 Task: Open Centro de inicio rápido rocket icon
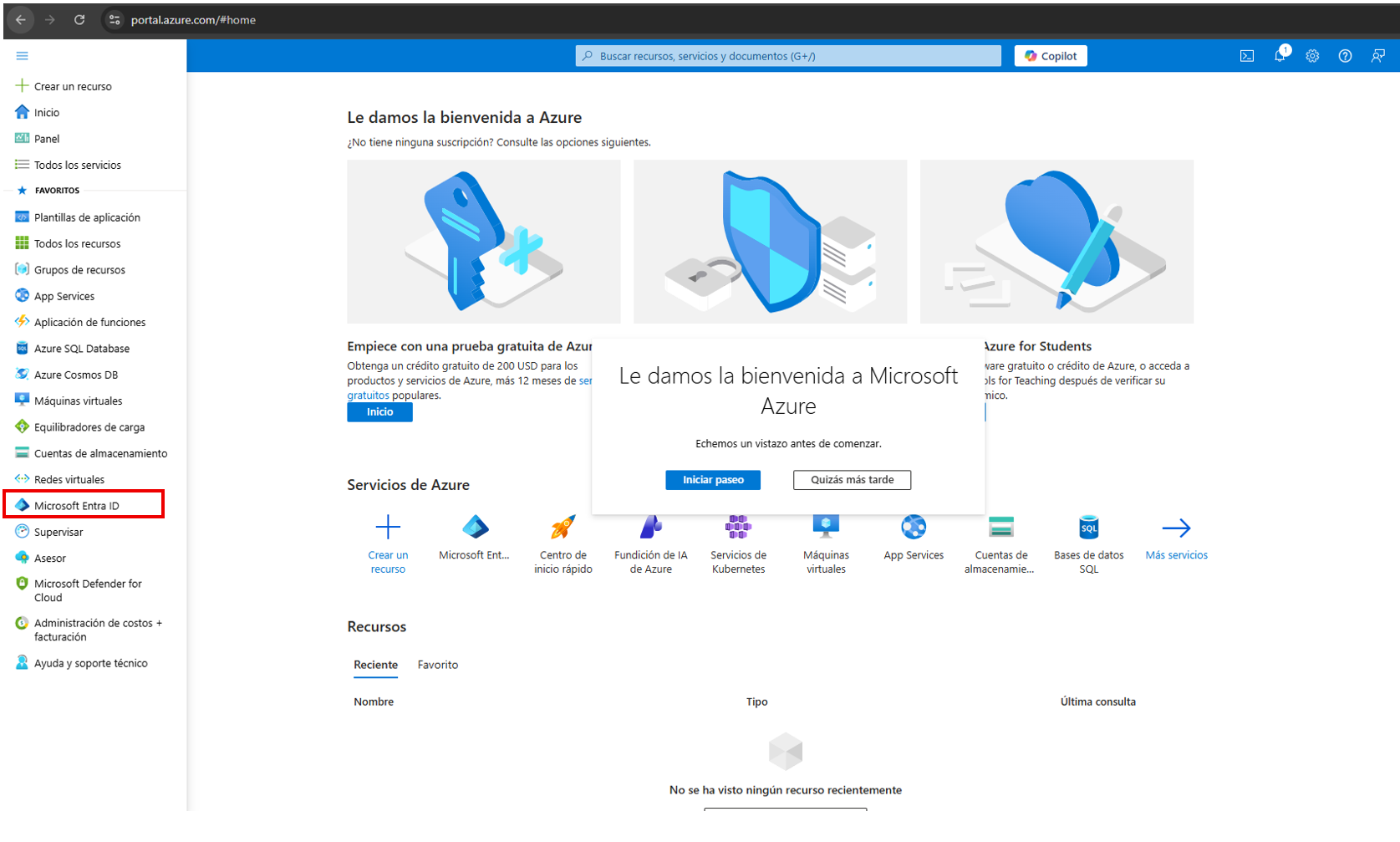563,528
